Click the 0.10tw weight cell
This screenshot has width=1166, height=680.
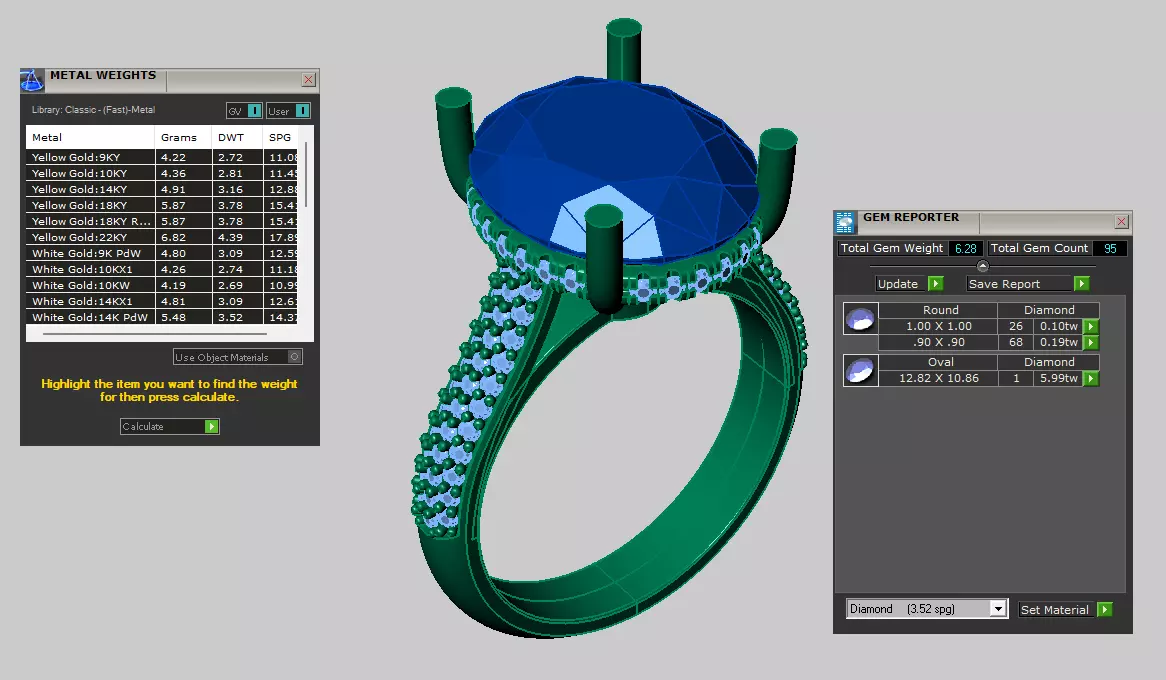coord(1058,326)
